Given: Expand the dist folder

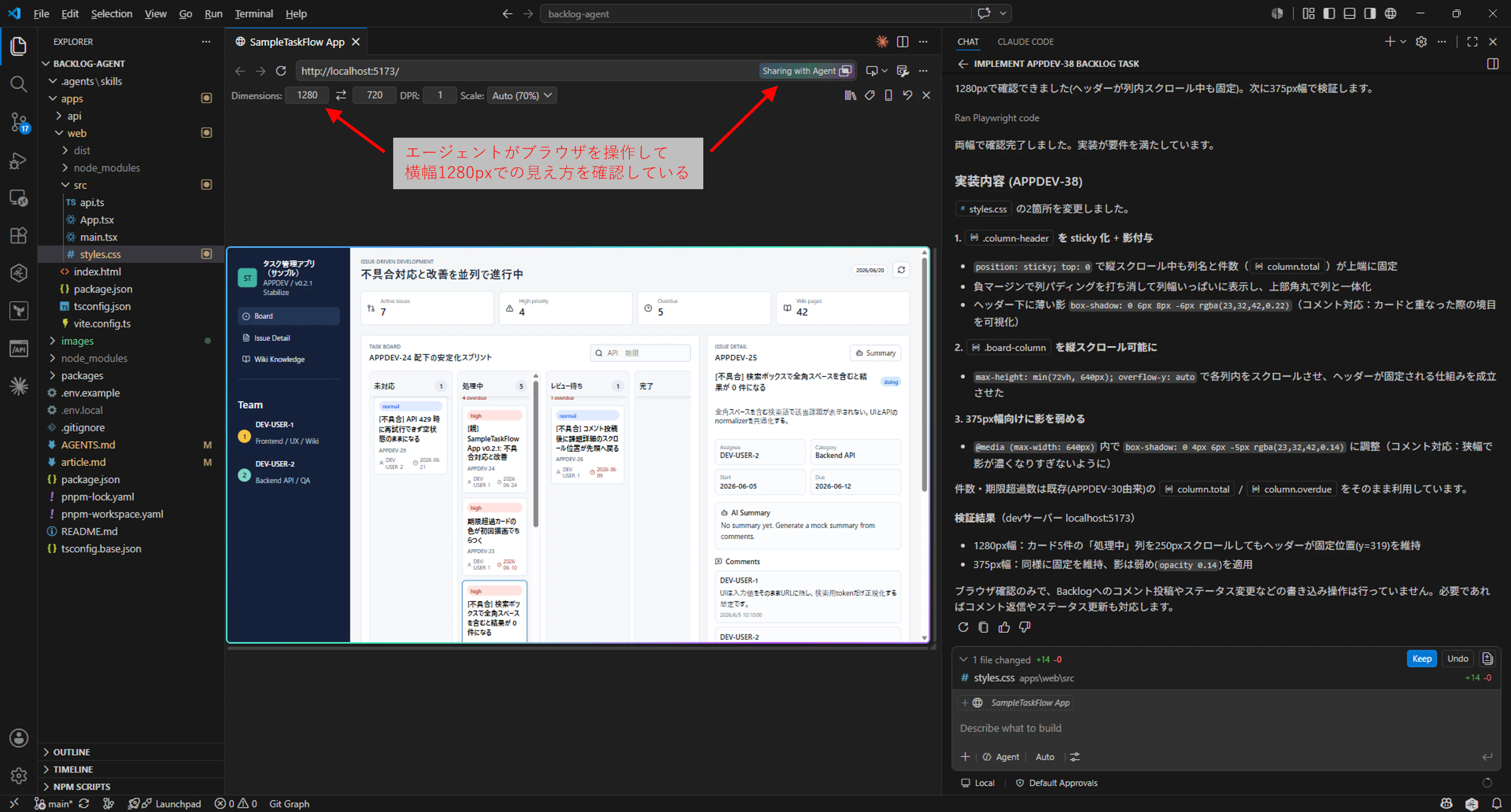Looking at the screenshot, I should point(130,151).
